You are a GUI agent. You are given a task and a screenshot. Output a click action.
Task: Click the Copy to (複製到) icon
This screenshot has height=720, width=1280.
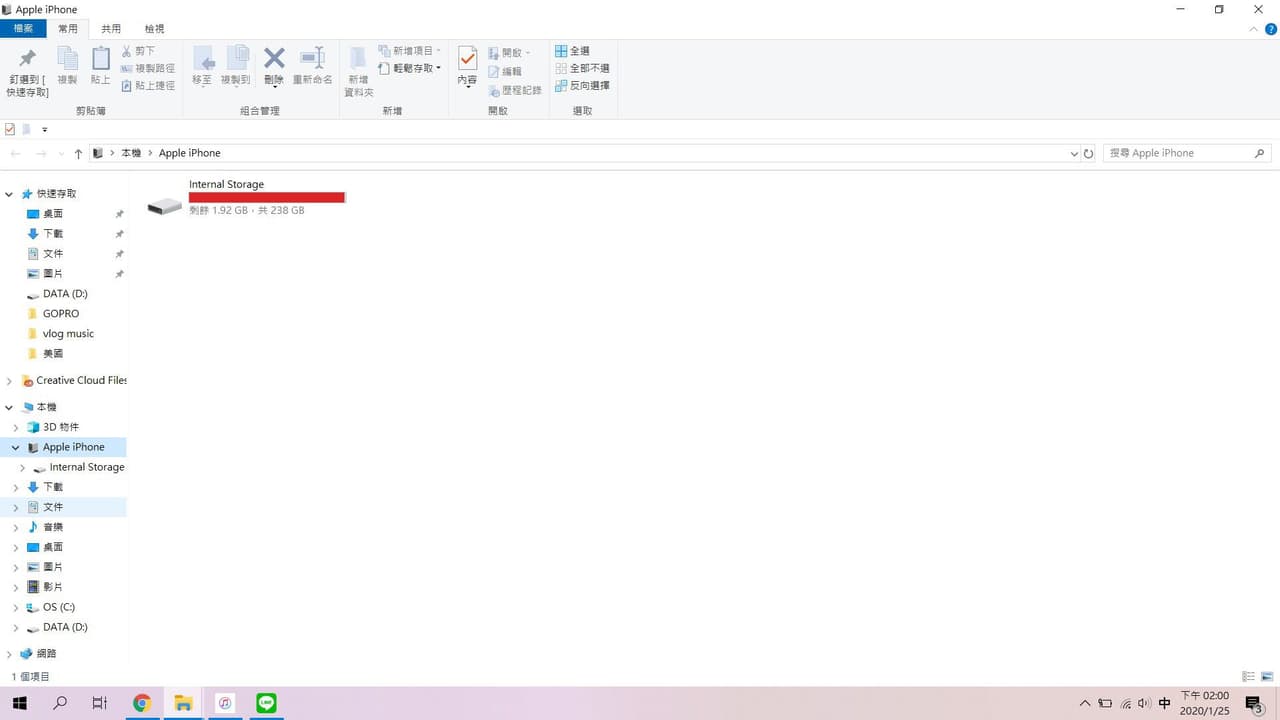(236, 66)
